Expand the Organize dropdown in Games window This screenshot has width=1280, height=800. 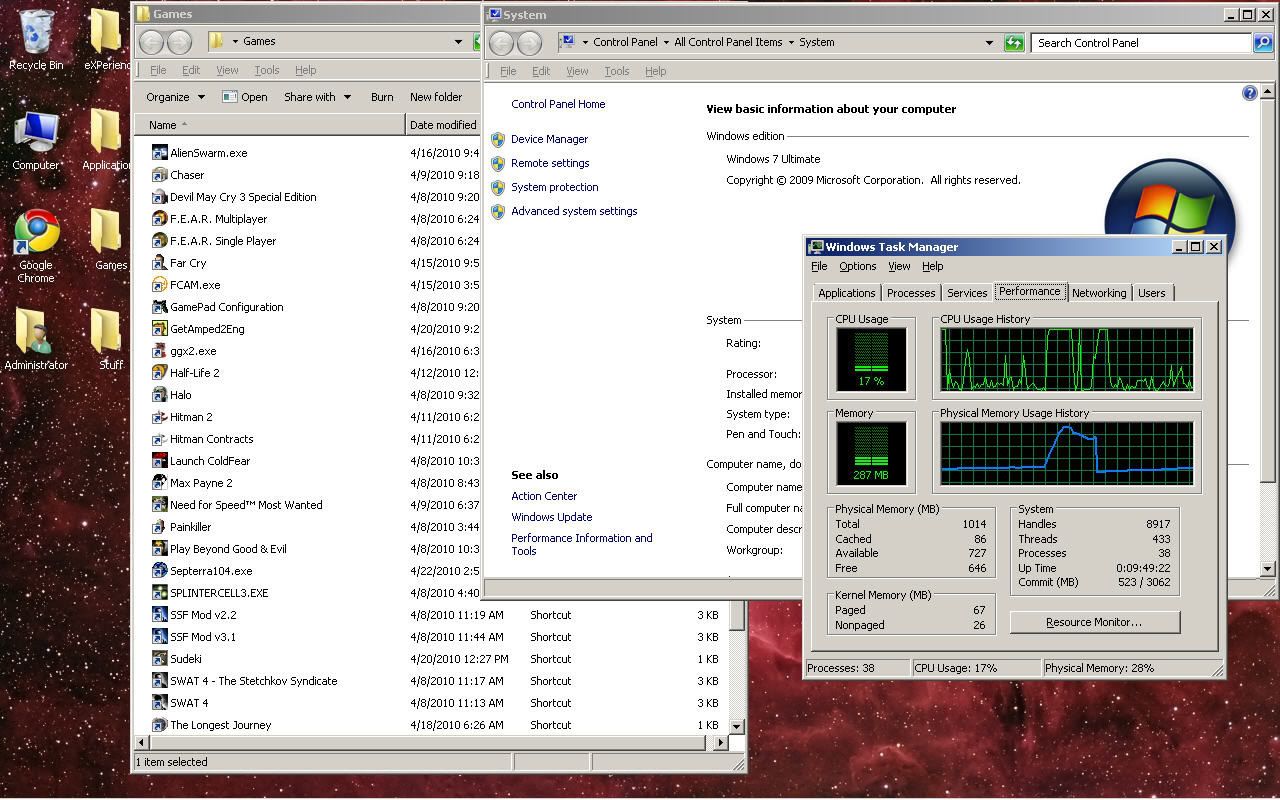coord(175,97)
